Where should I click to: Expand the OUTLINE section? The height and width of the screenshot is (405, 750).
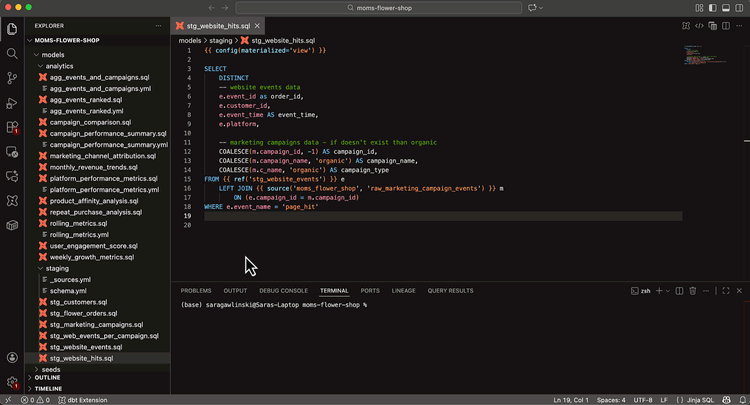(x=48, y=378)
